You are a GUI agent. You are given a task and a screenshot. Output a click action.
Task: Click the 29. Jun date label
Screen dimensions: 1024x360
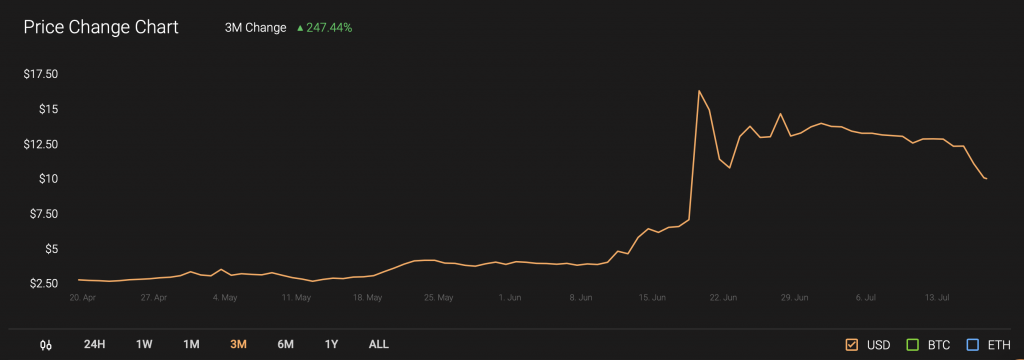(x=794, y=298)
